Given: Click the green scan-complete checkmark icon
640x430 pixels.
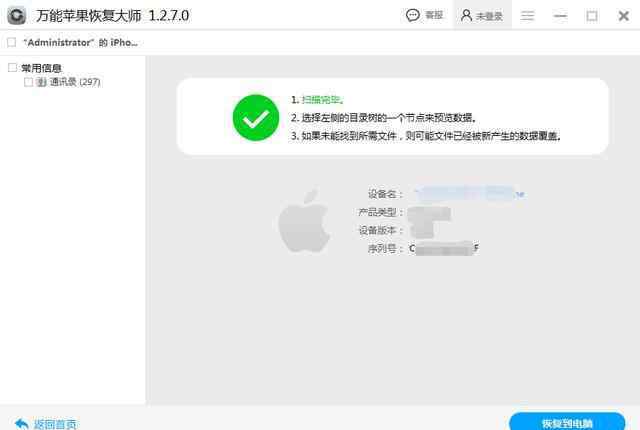Looking at the screenshot, I should coord(256,118).
